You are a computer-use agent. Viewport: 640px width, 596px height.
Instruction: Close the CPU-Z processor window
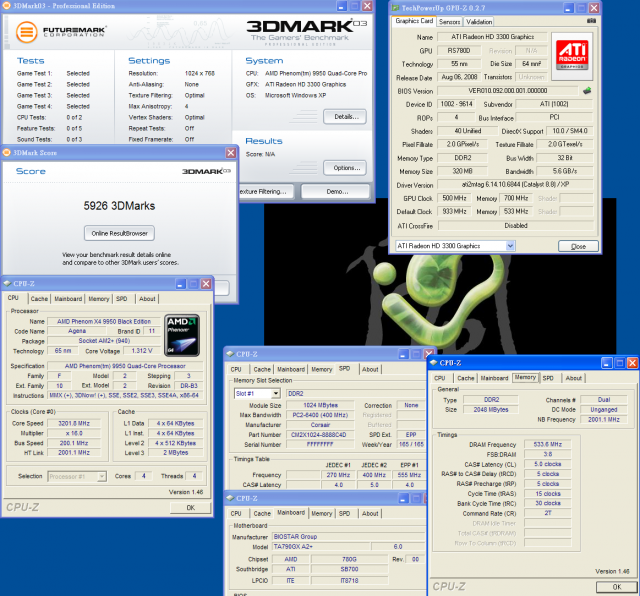click(x=206, y=283)
